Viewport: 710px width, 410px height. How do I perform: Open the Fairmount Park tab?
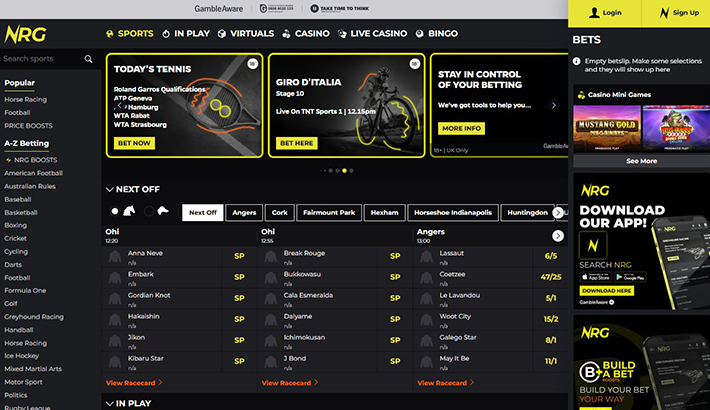(x=329, y=212)
